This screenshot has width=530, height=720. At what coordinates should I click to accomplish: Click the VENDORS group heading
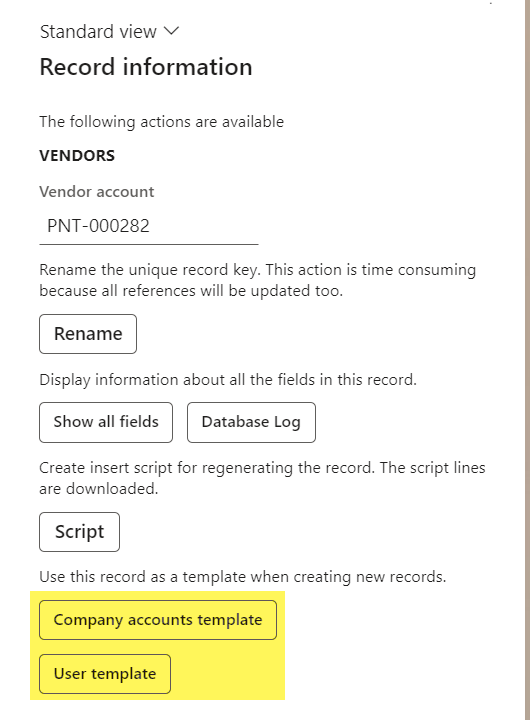(77, 156)
